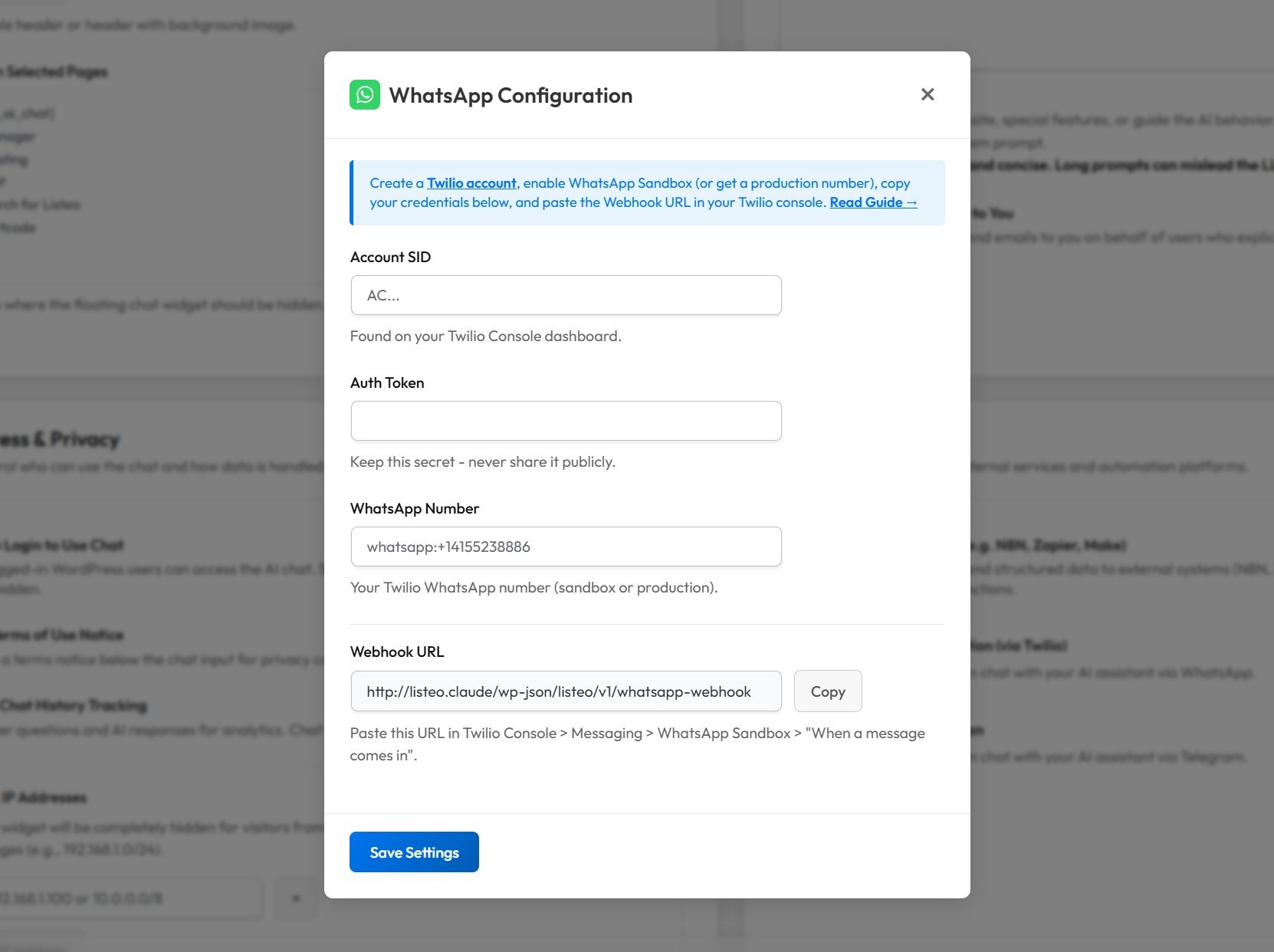Select the WhatsApp Number input field

(566, 547)
